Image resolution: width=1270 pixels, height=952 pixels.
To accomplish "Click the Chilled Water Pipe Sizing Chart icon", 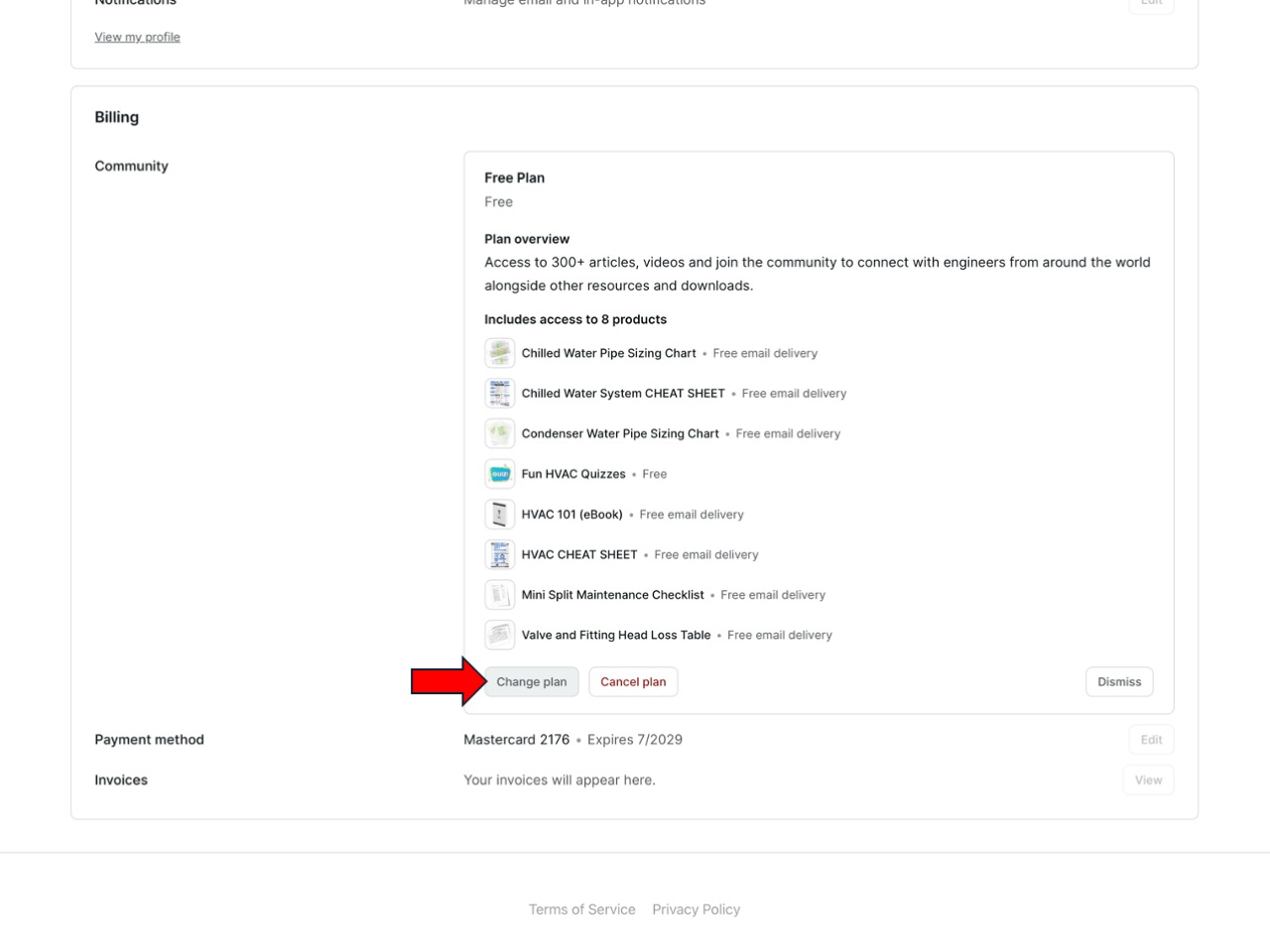I will [x=499, y=353].
